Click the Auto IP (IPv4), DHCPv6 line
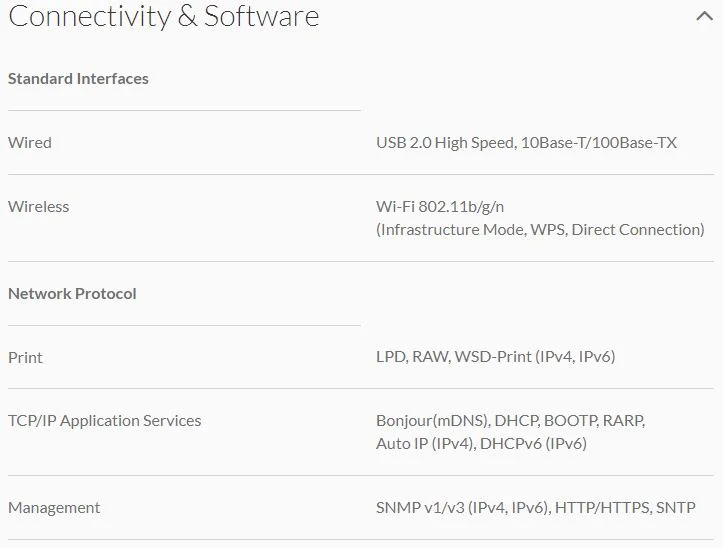 click(x=481, y=444)
